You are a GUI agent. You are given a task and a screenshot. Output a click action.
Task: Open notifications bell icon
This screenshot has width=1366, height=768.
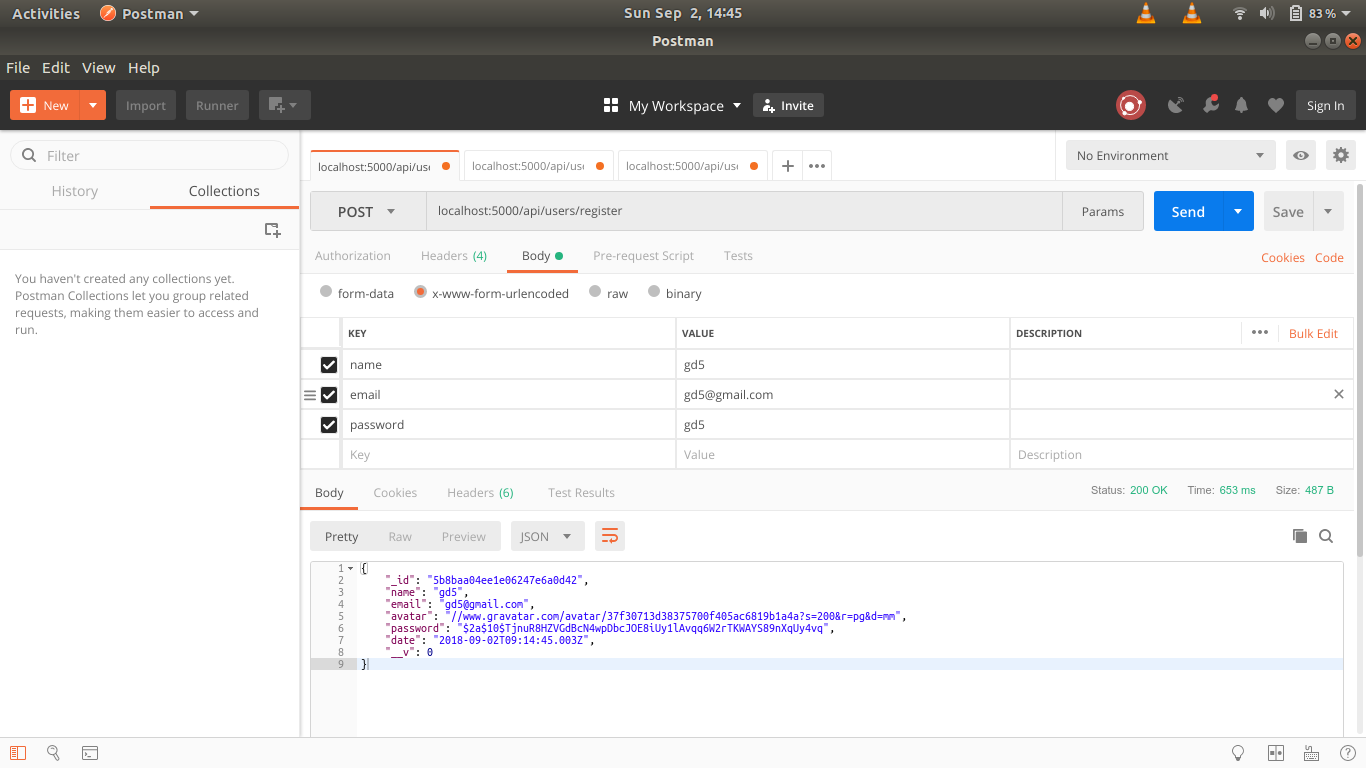click(1242, 105)
